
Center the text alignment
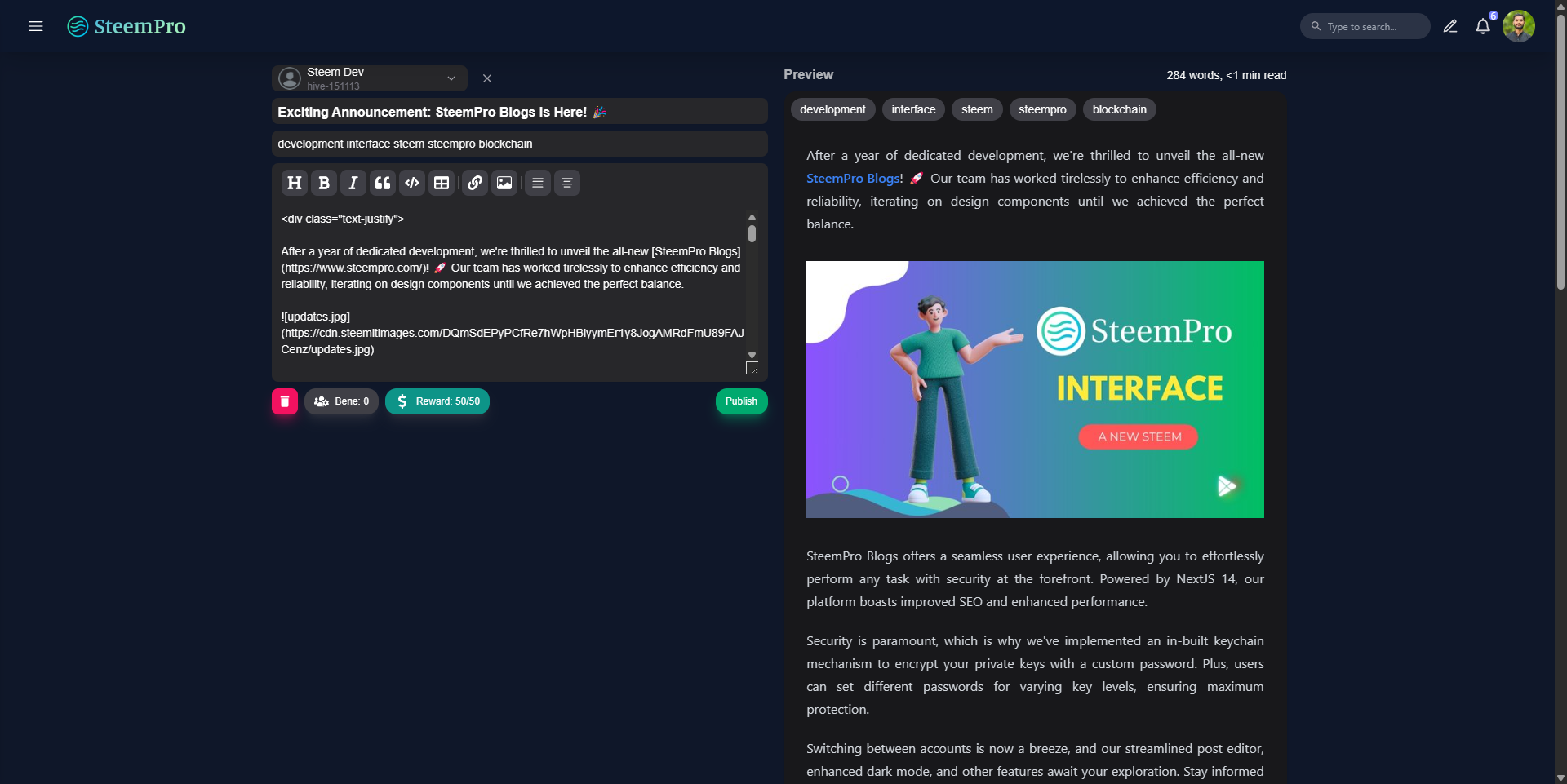click(567, 183)
